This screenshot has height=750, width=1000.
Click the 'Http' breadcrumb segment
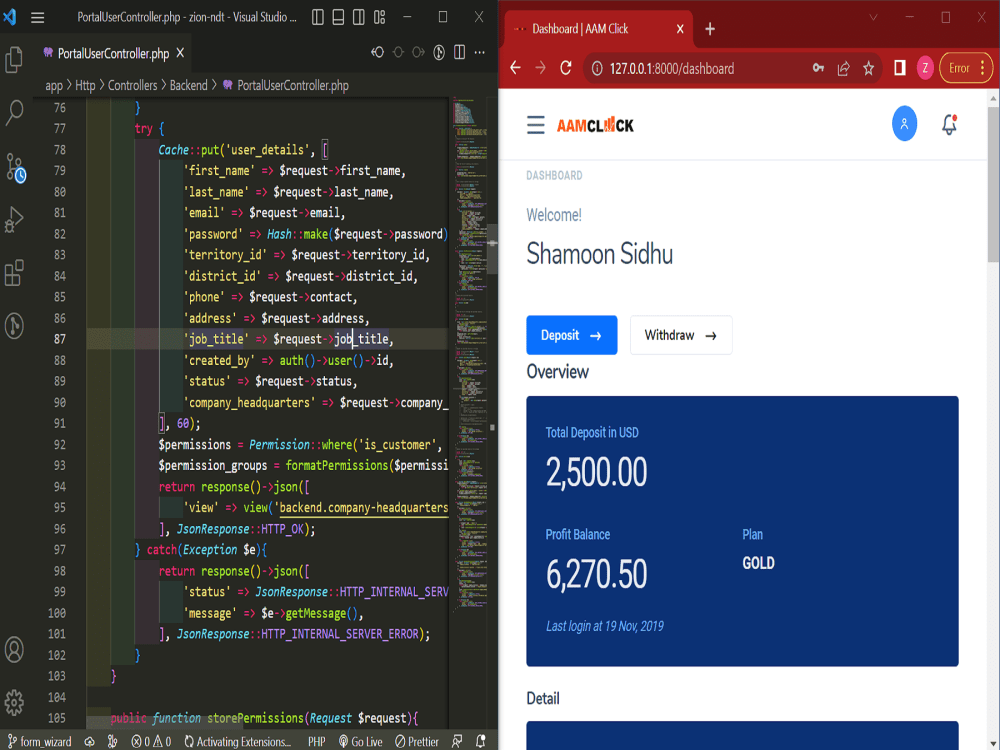[85, 85]
